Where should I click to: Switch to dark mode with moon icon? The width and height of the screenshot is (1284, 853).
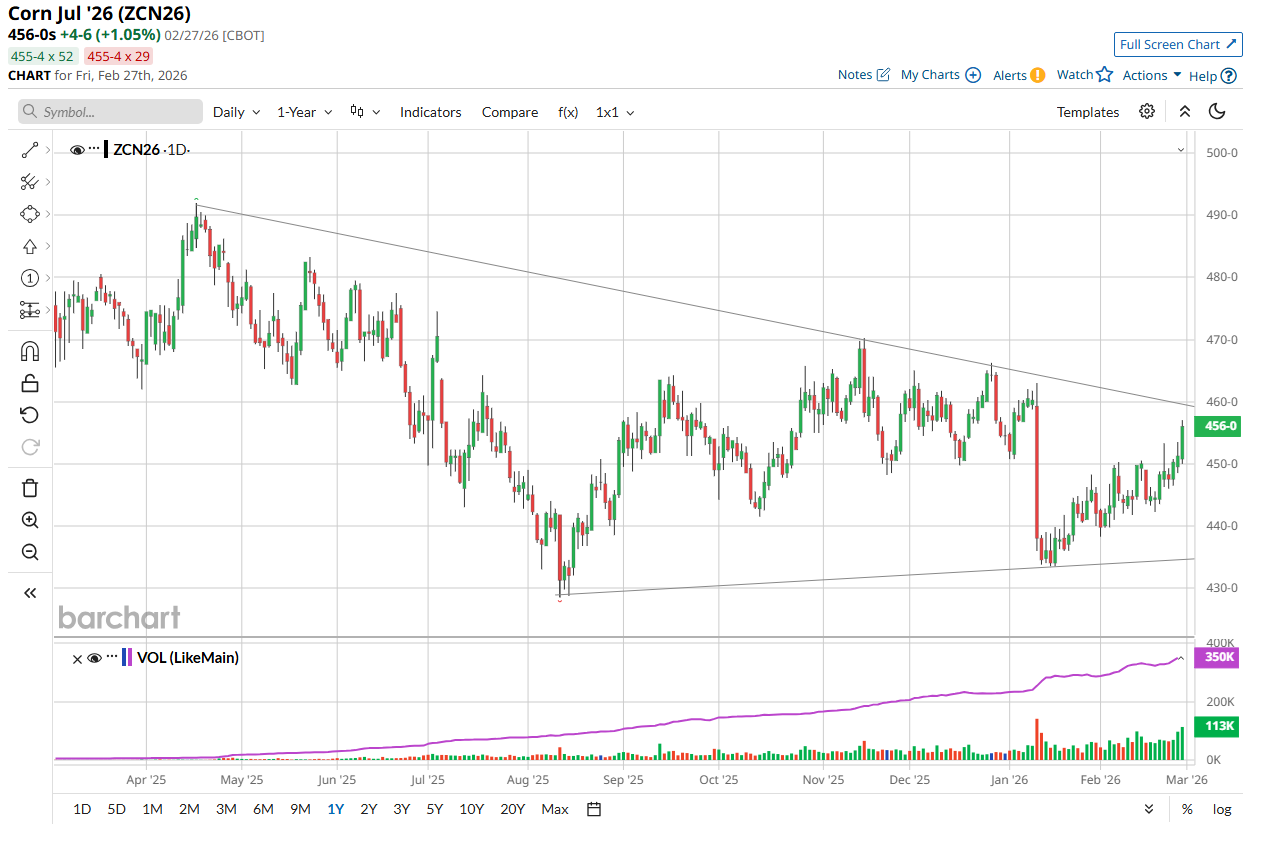pos(1217,112)
